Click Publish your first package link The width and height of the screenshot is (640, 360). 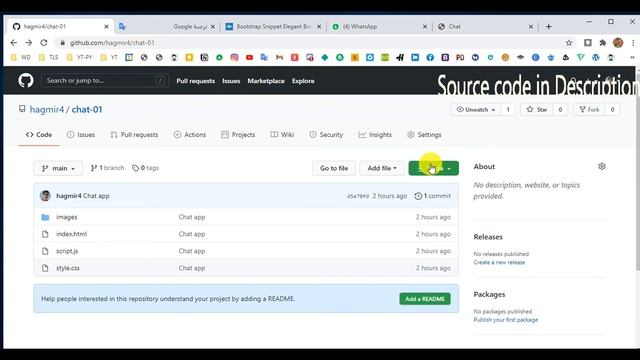(x=506, y=320)
